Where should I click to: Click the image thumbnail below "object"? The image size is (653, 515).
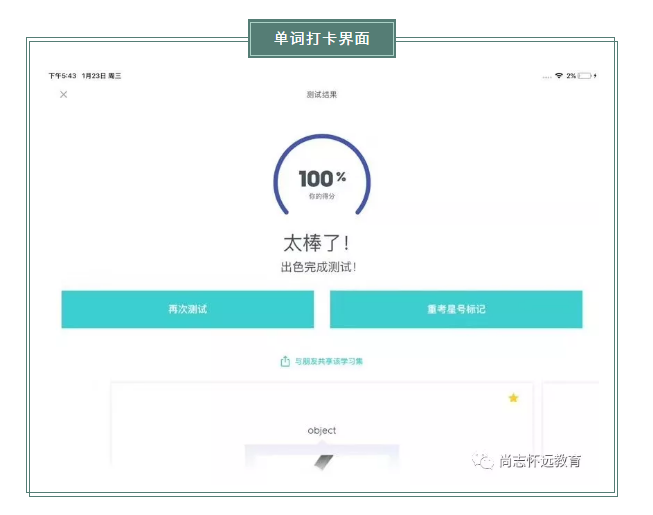(322, 460)
